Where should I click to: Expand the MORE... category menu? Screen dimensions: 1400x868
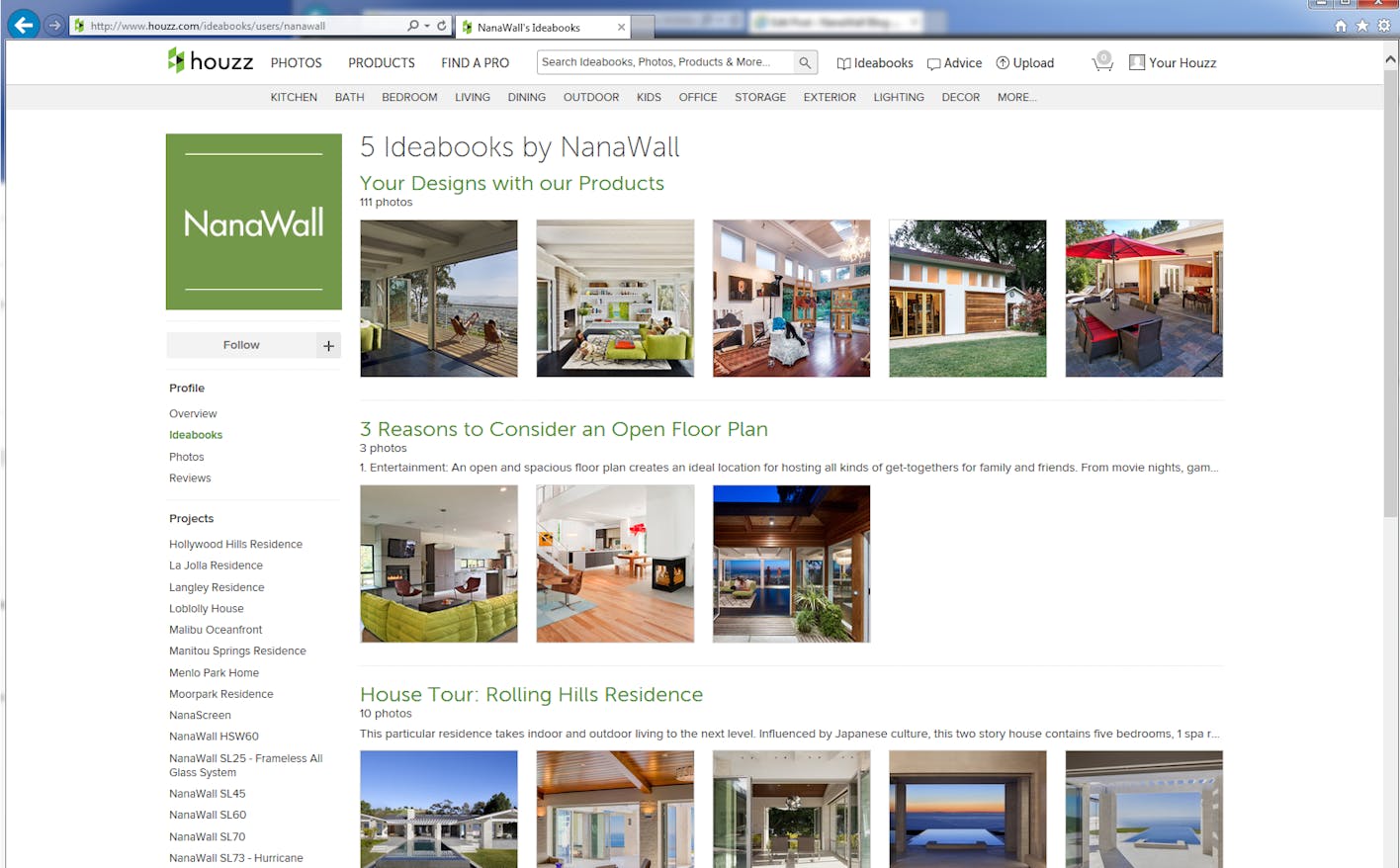(x=1017, y=97)
